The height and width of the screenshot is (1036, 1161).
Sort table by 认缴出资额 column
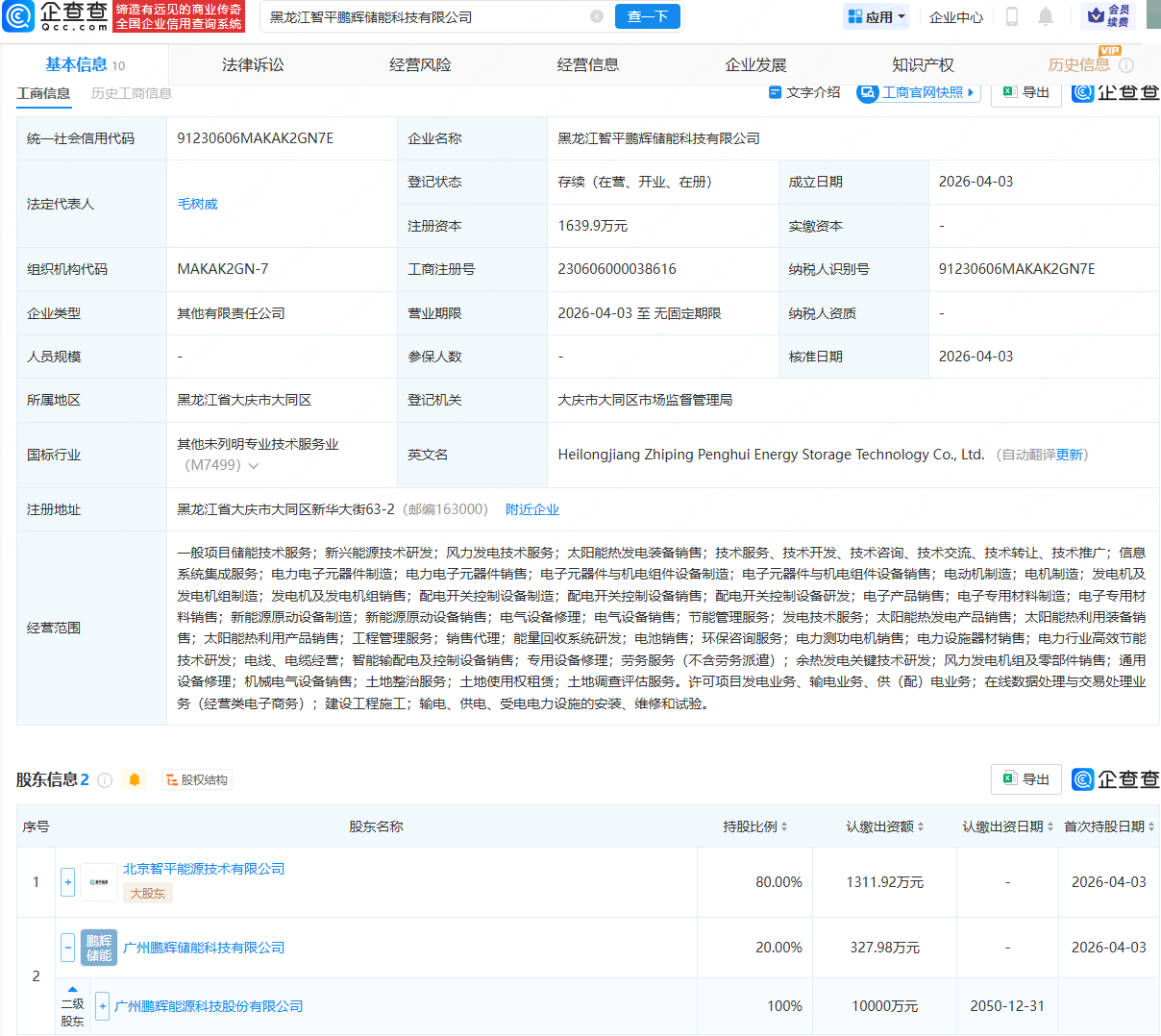(x=920, y=827)
